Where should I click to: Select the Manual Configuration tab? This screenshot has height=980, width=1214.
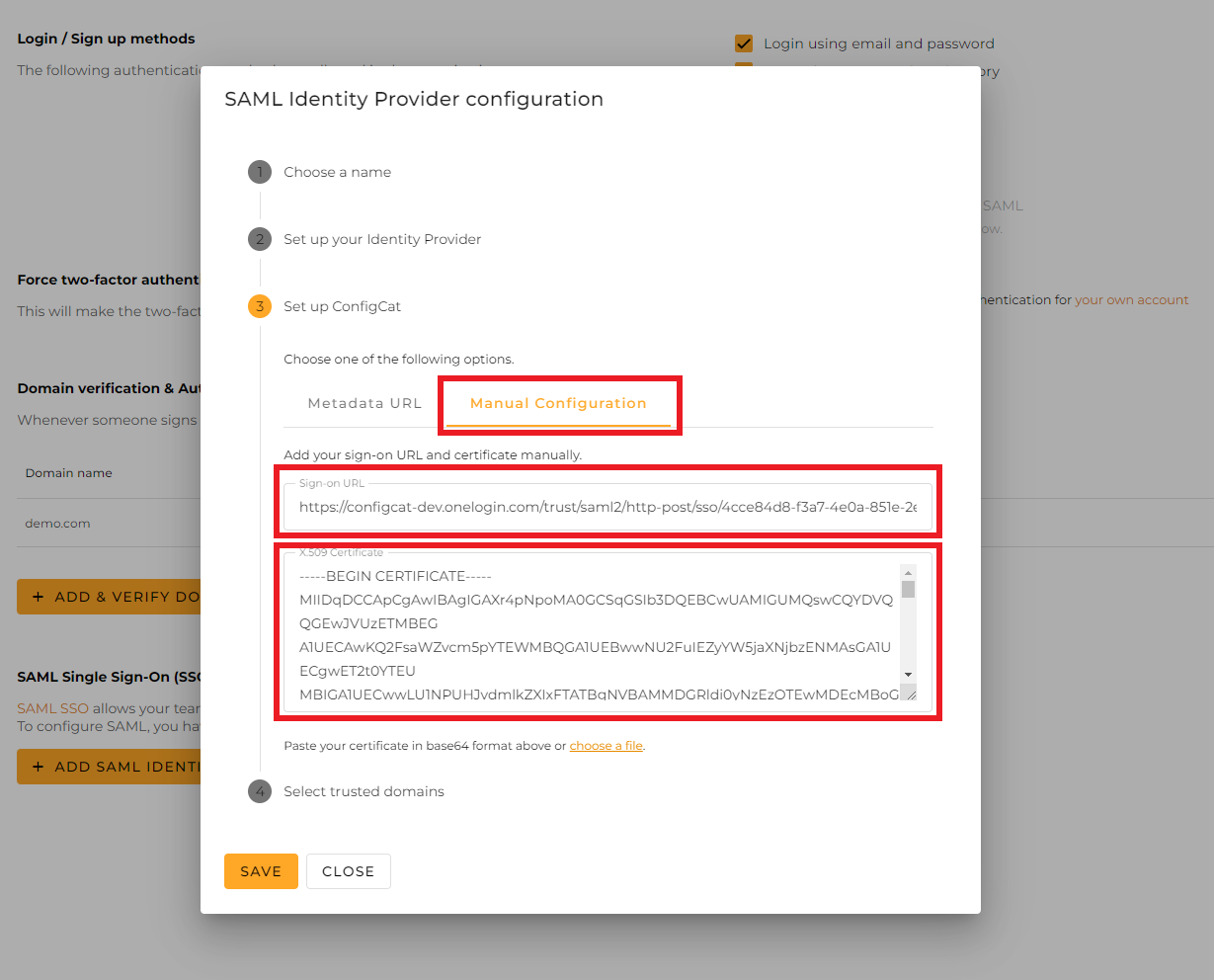click(558, 403)
